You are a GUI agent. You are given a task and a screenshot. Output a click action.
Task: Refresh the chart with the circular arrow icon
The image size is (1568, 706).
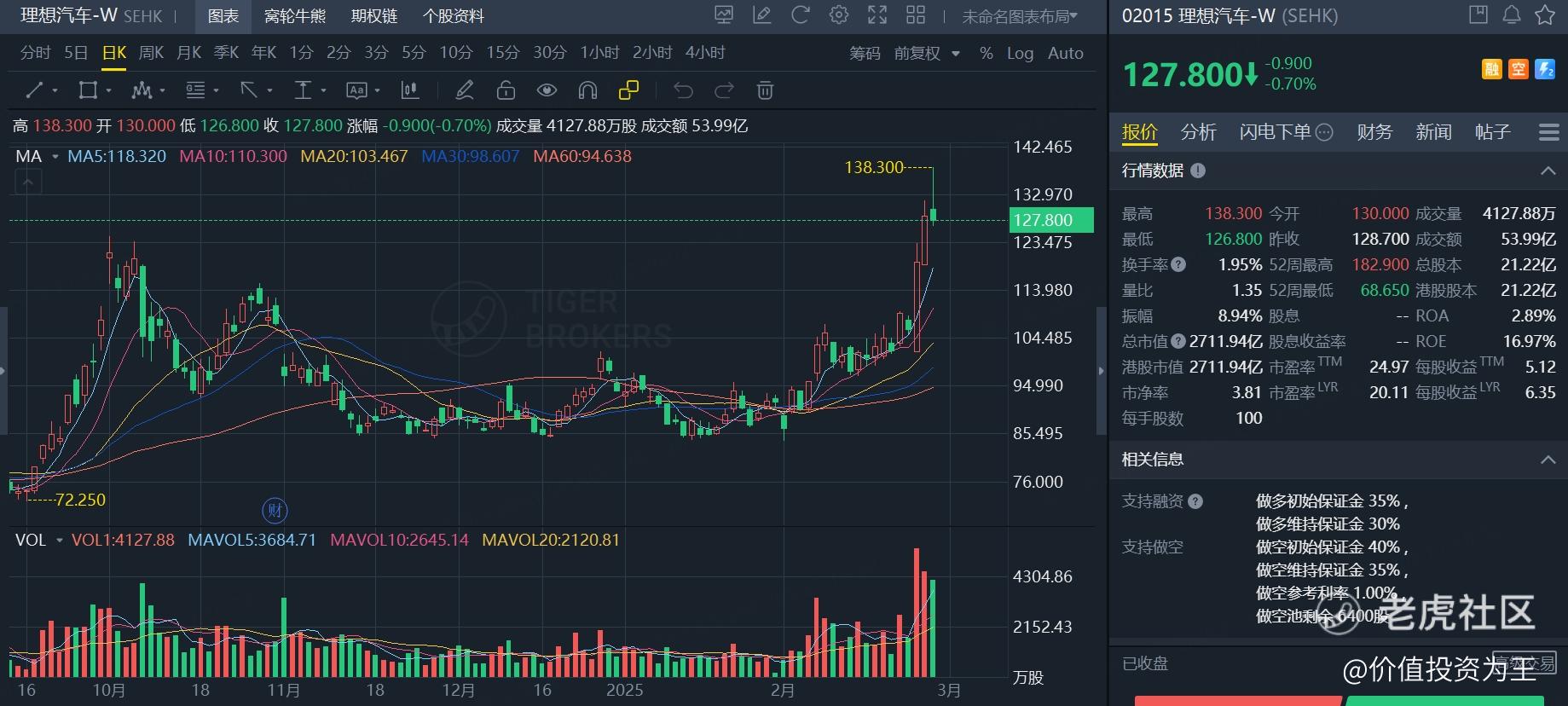click(x=800, y=15)
